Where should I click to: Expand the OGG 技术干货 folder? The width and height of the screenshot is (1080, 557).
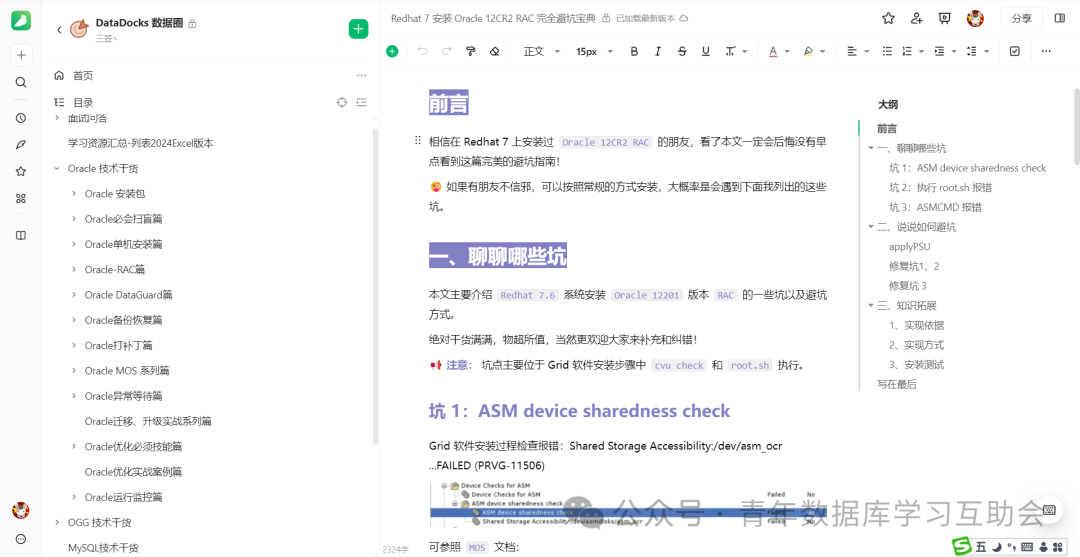click(56, 523)
